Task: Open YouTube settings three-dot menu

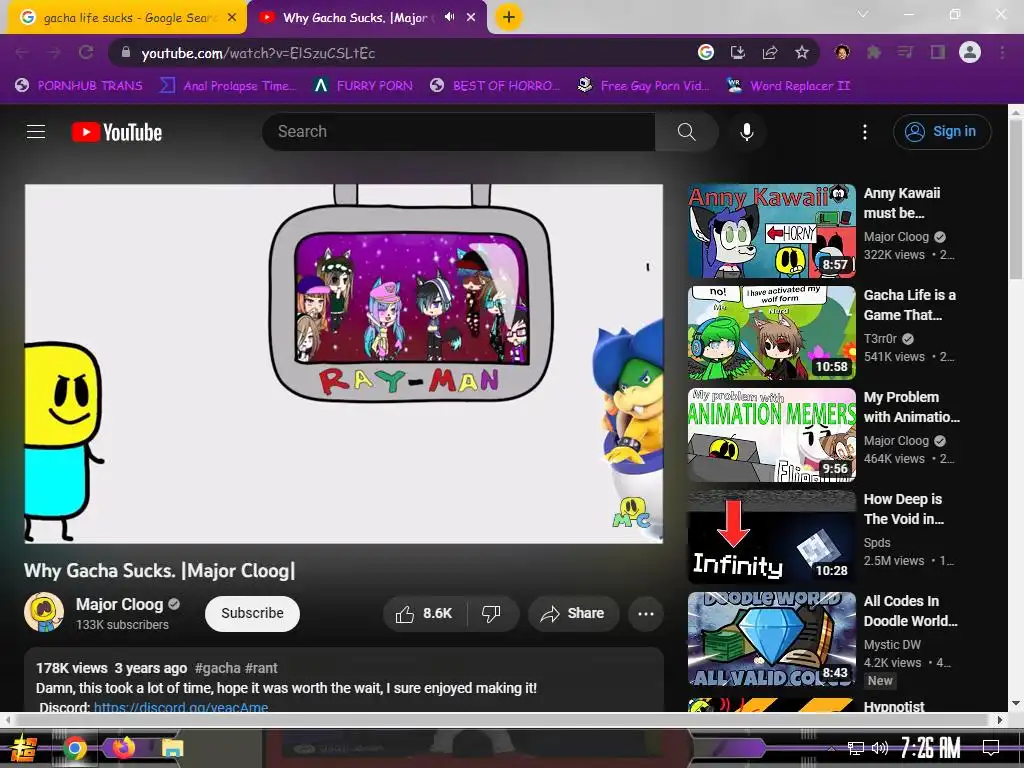Action: (x=865, y=132)
